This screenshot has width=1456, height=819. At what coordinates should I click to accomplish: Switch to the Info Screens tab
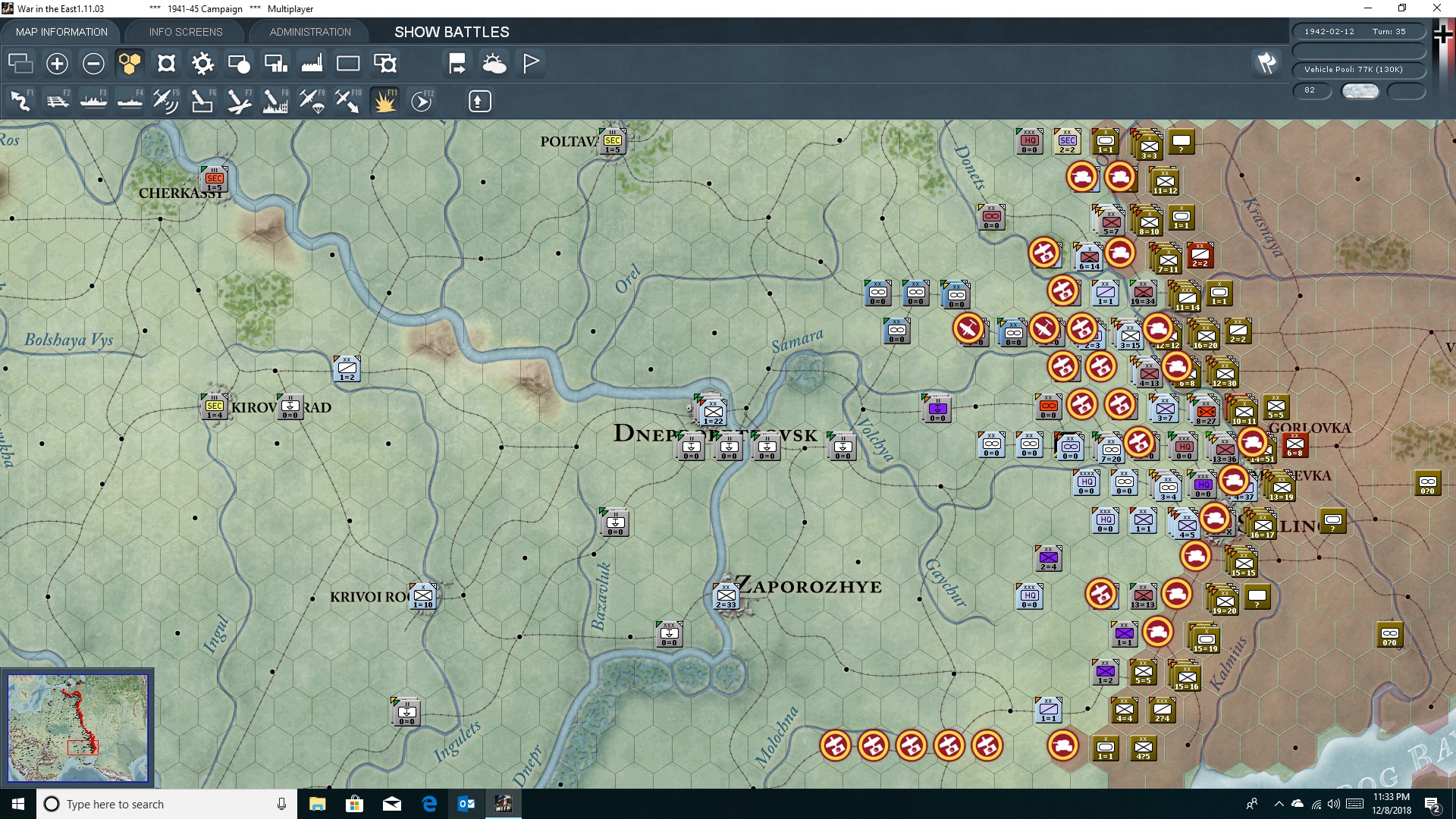click(186, 32)
